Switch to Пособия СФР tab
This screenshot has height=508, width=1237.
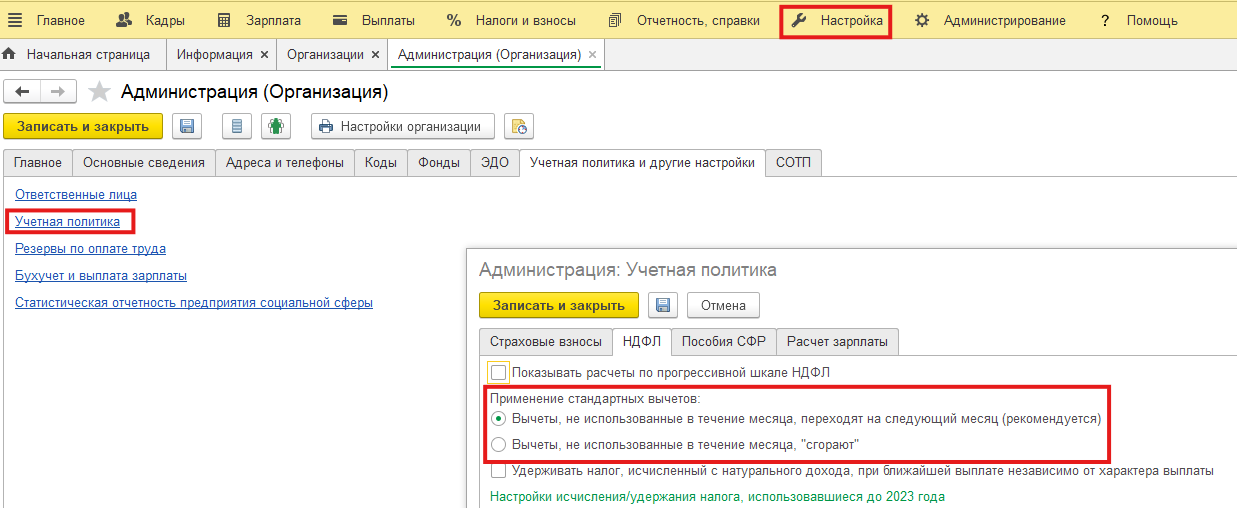click(x=723, y=341)
